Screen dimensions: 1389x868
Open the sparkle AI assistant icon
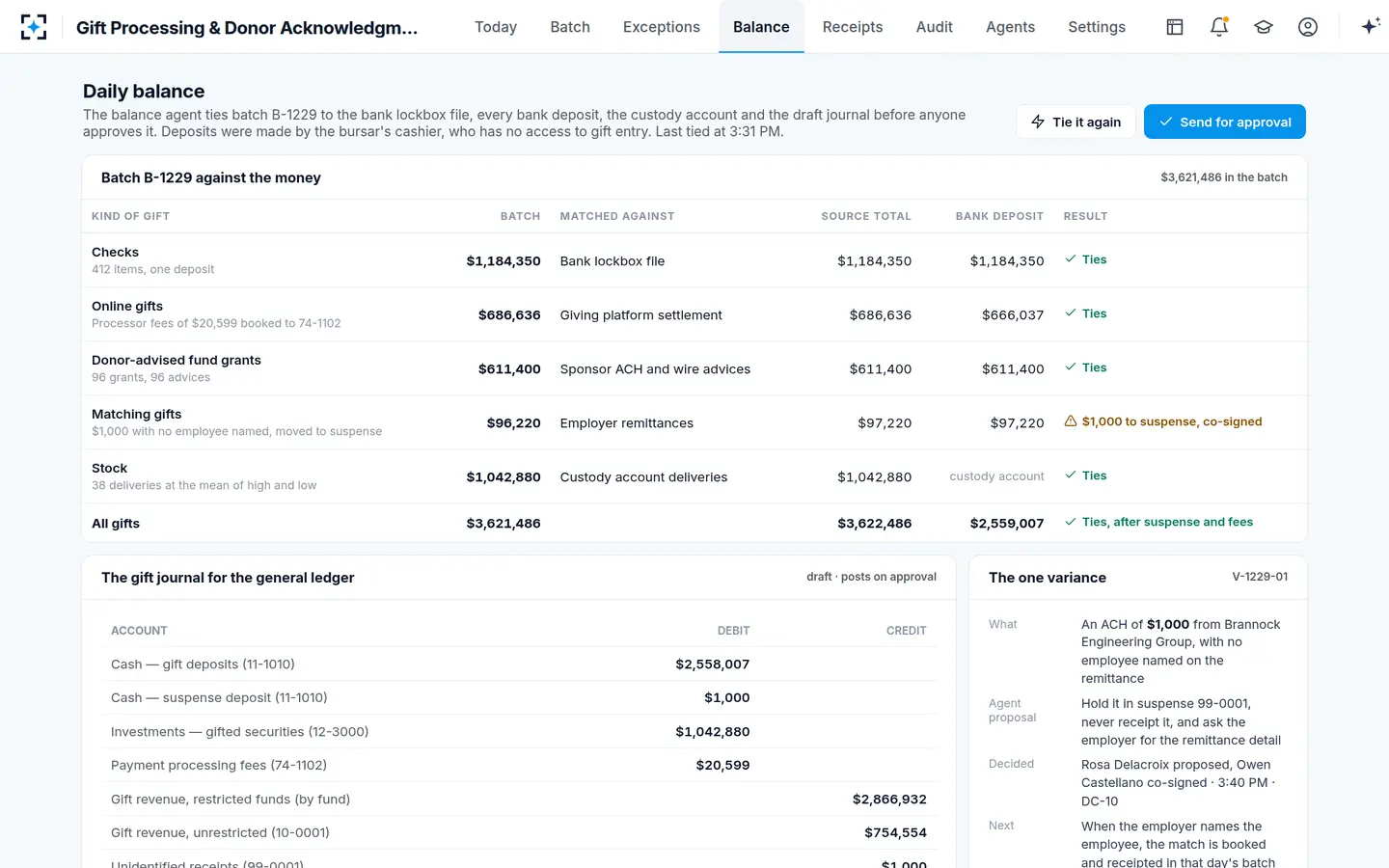pos(1370,27)
